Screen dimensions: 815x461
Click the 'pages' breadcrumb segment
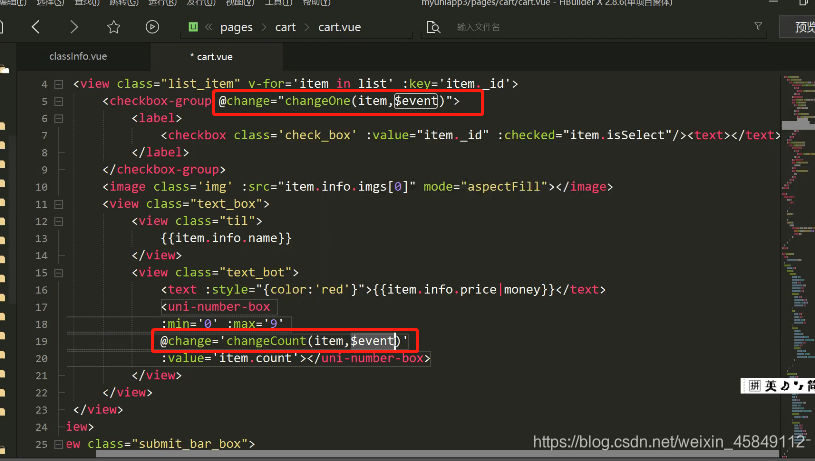click(236, 27)
